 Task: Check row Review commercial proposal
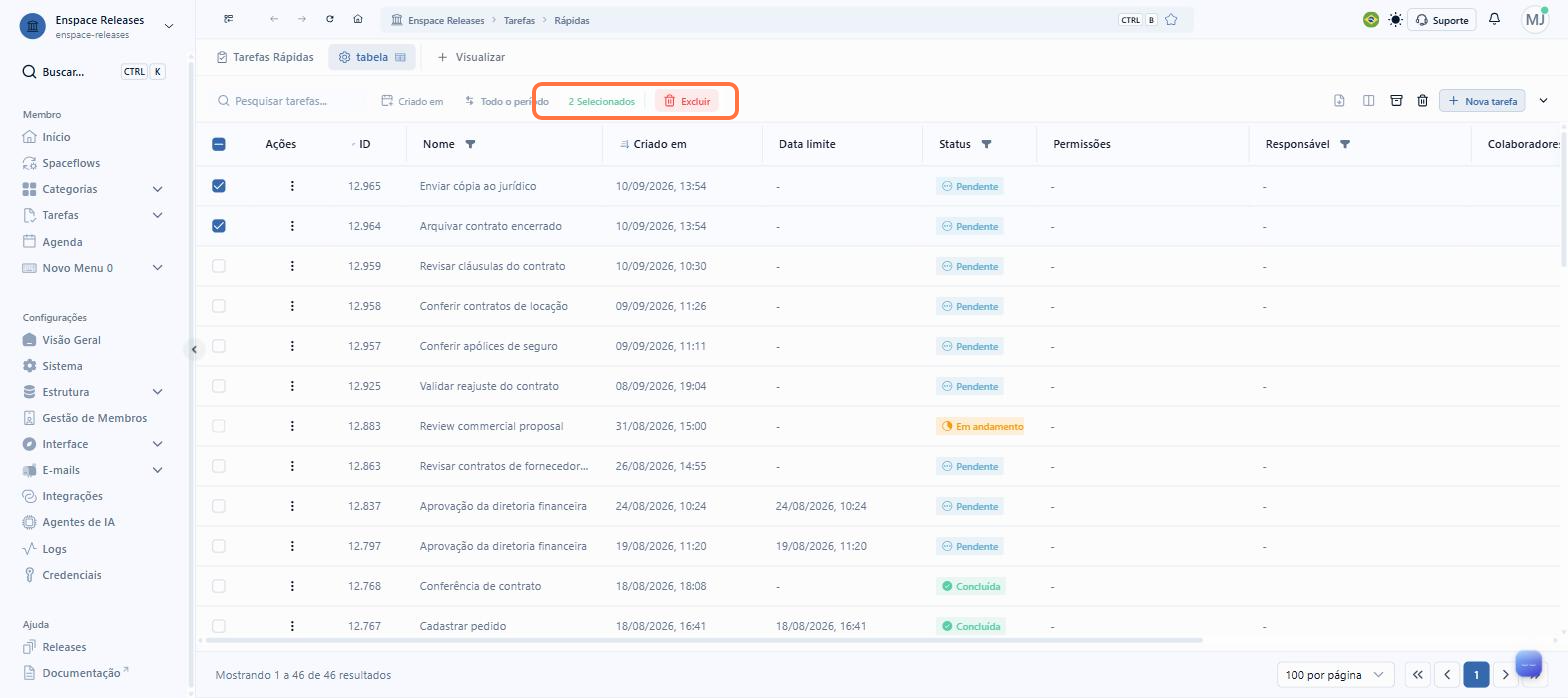pyautogui.click(x=219, y=426)
